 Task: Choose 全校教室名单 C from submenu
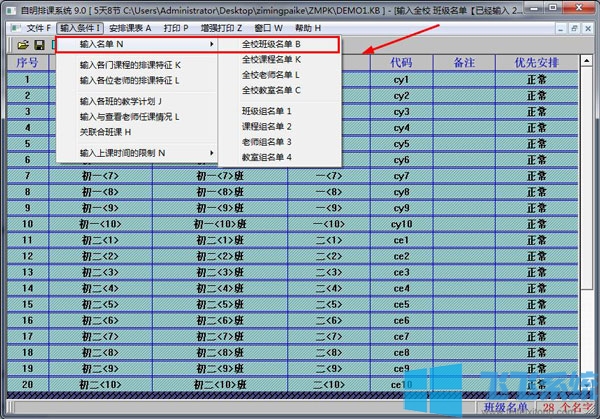click(x=279, y=90)
